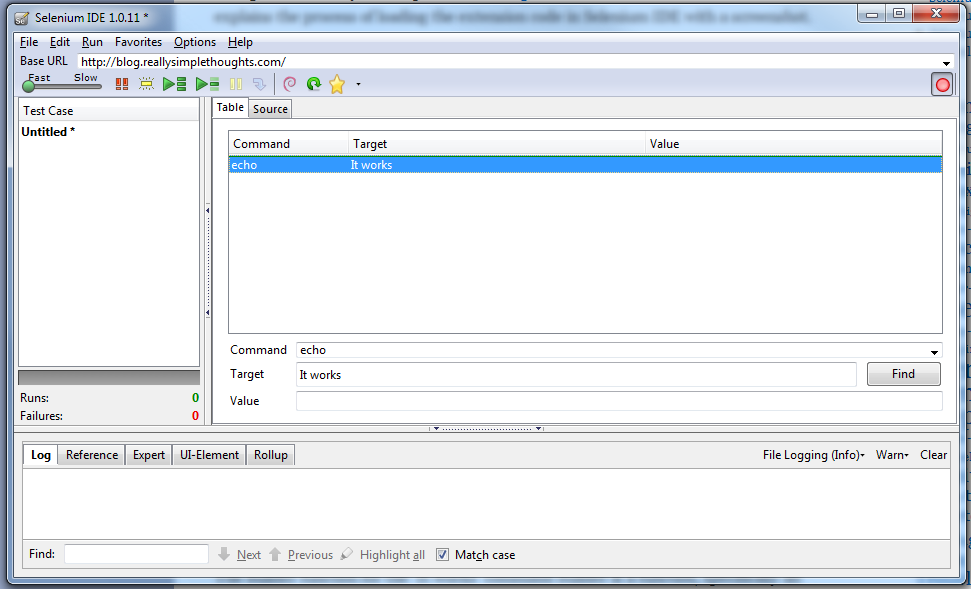
Task: Open the Edit menu
Action: (x=59, y=42)
